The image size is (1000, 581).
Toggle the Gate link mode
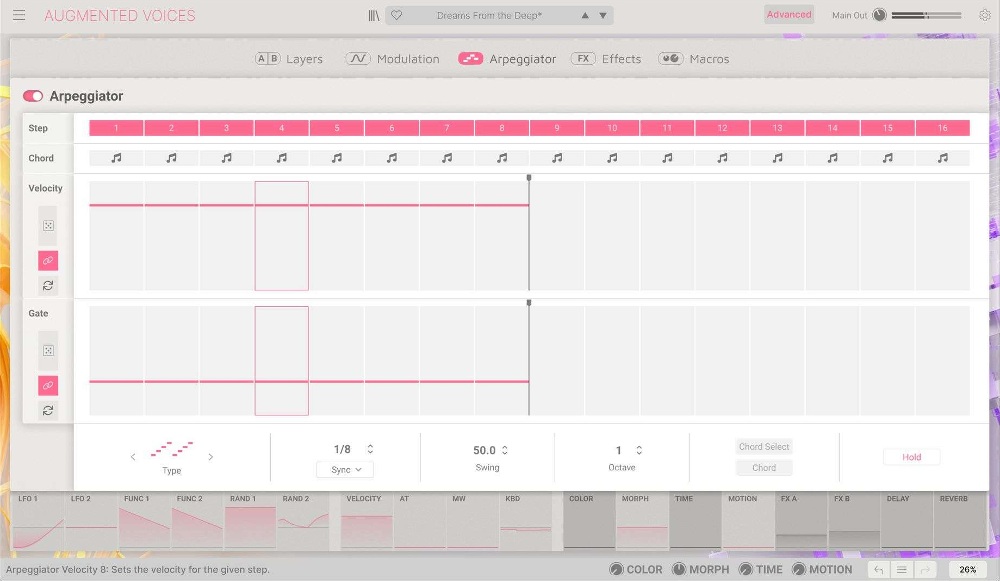pyautogui.click(x=46, y=385)
